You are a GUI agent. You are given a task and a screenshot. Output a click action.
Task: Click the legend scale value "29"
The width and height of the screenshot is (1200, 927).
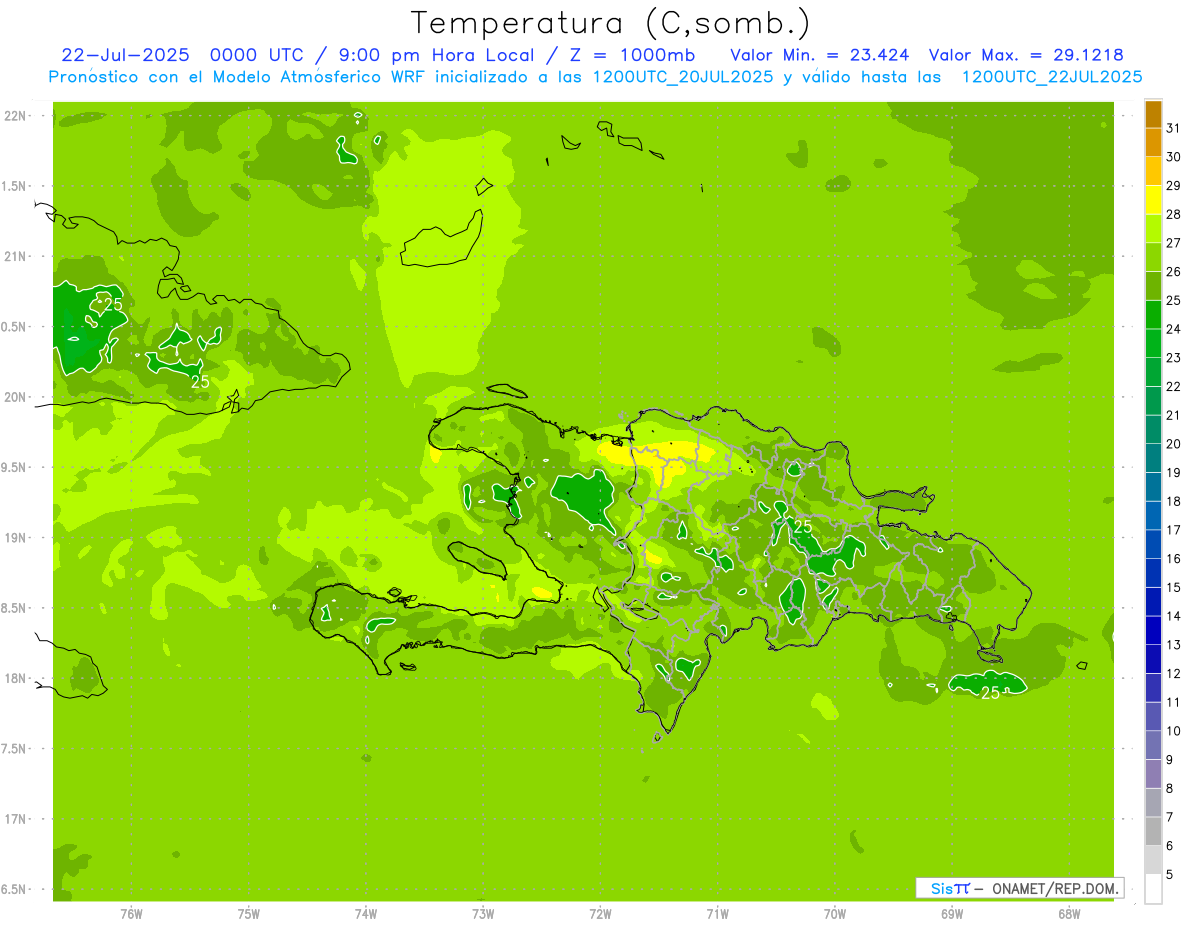[1173, 186]
